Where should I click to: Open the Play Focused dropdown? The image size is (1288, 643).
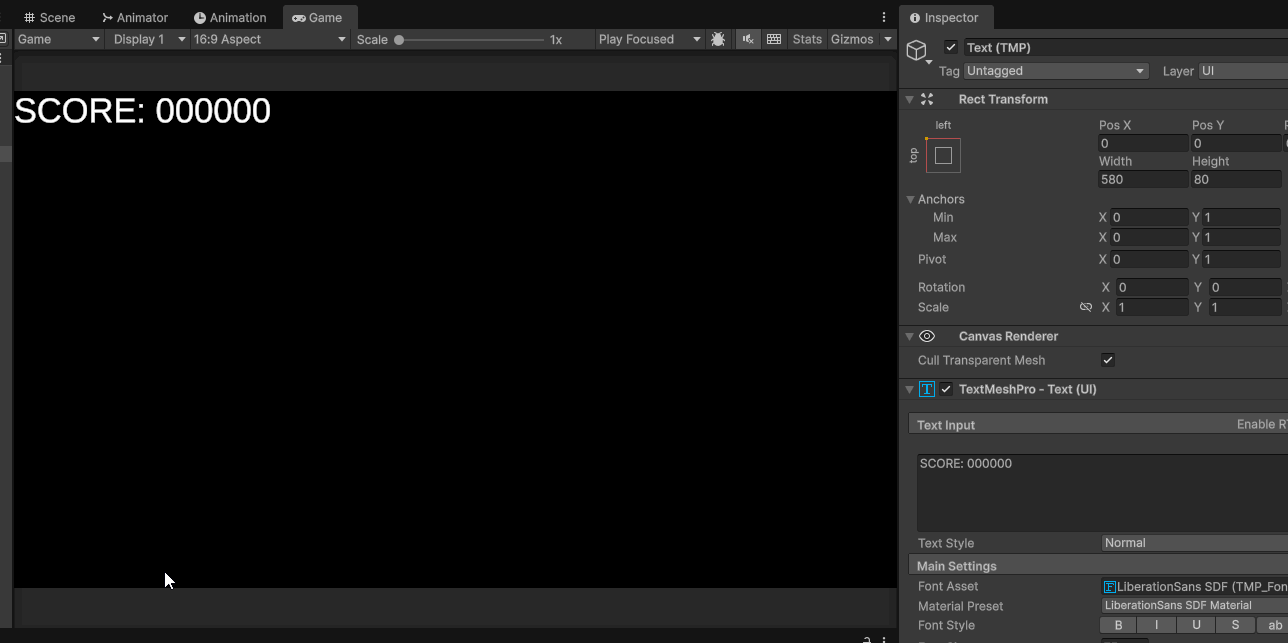649,39
